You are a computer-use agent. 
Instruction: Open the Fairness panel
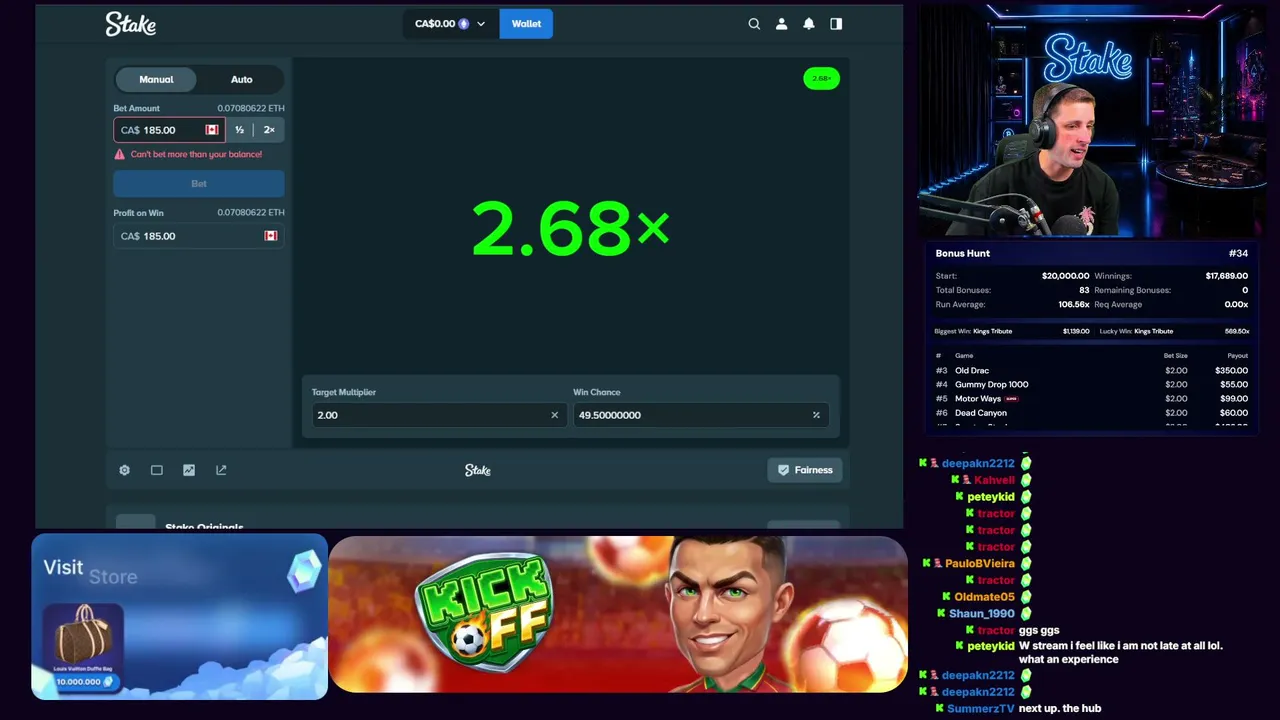point(805,470)
